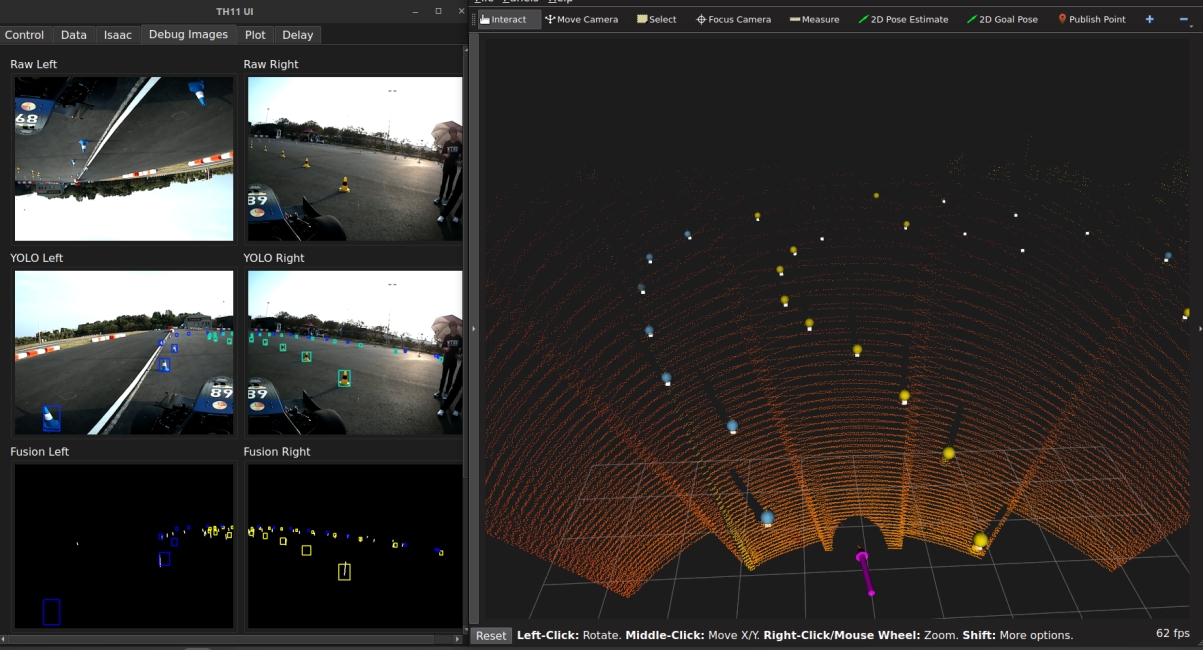Click the YOLO Left detection image
This screenshot has width=1203, height=650.
click(124, 352)
